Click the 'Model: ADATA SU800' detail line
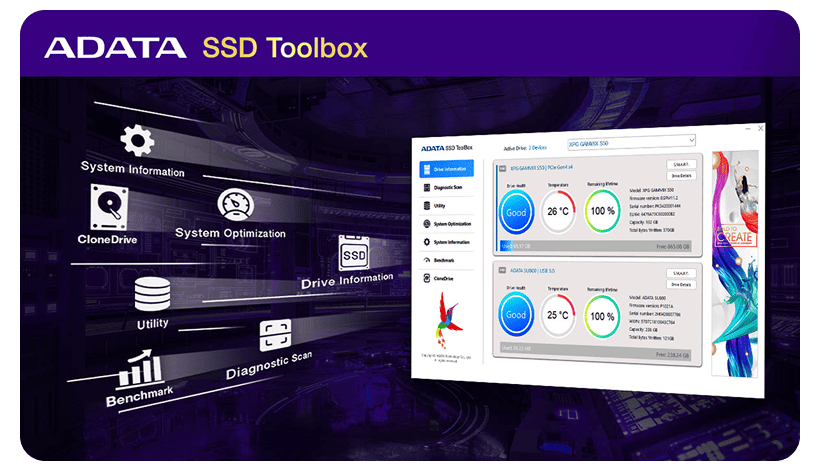Viewport: 820px width, 471px height. pyautogui.click(x=647, y=297)
